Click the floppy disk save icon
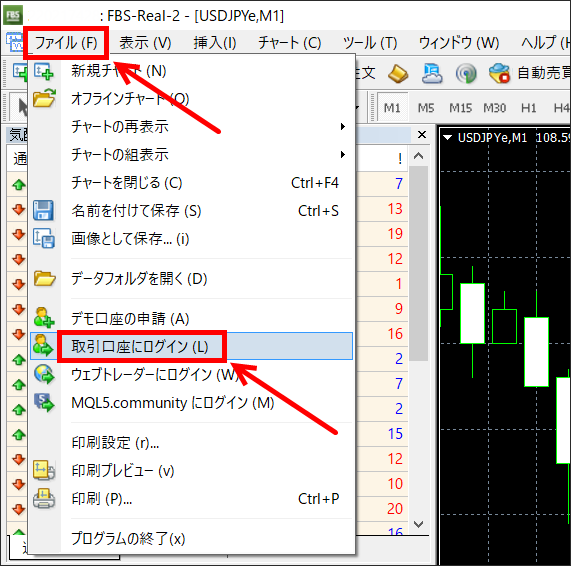The width and height of the screenshot is (571, 566). (x=43, y=211)
